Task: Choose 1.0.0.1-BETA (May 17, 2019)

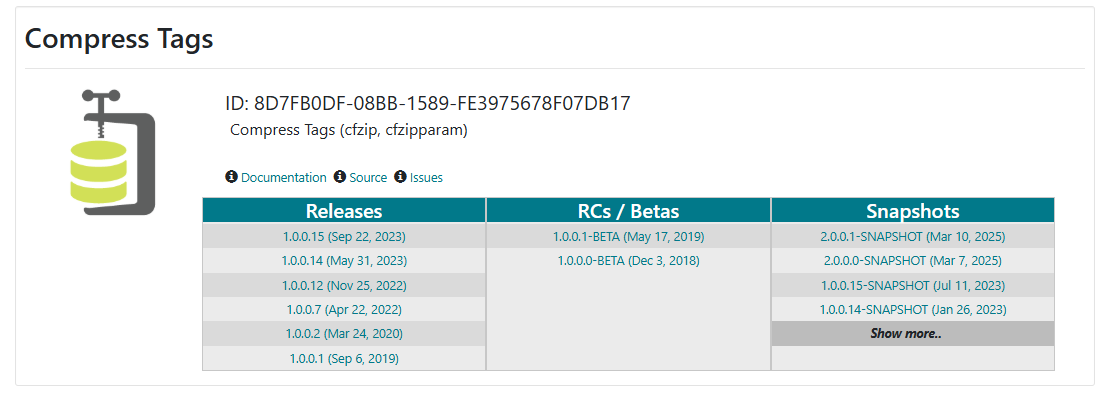Action: [x=628, y=237]
